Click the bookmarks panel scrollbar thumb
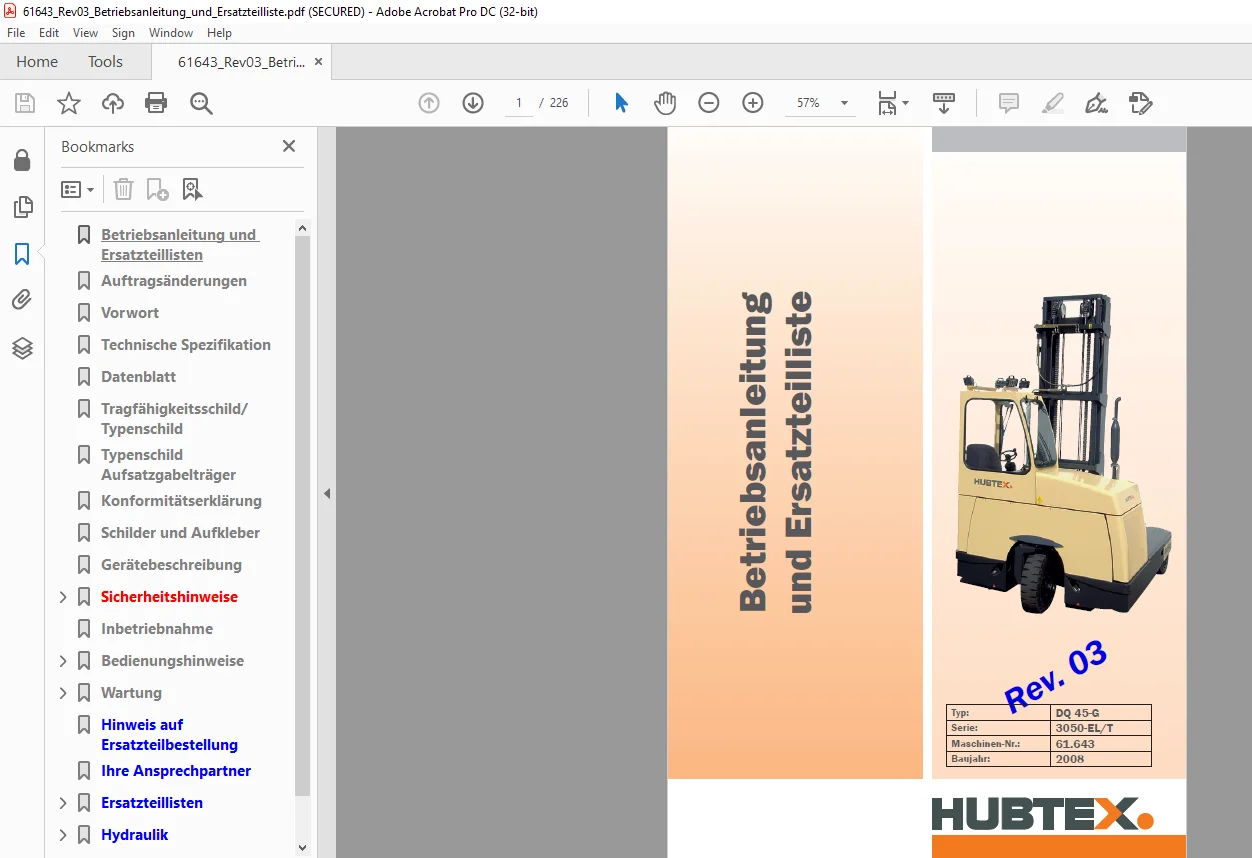 pos(303,515)
